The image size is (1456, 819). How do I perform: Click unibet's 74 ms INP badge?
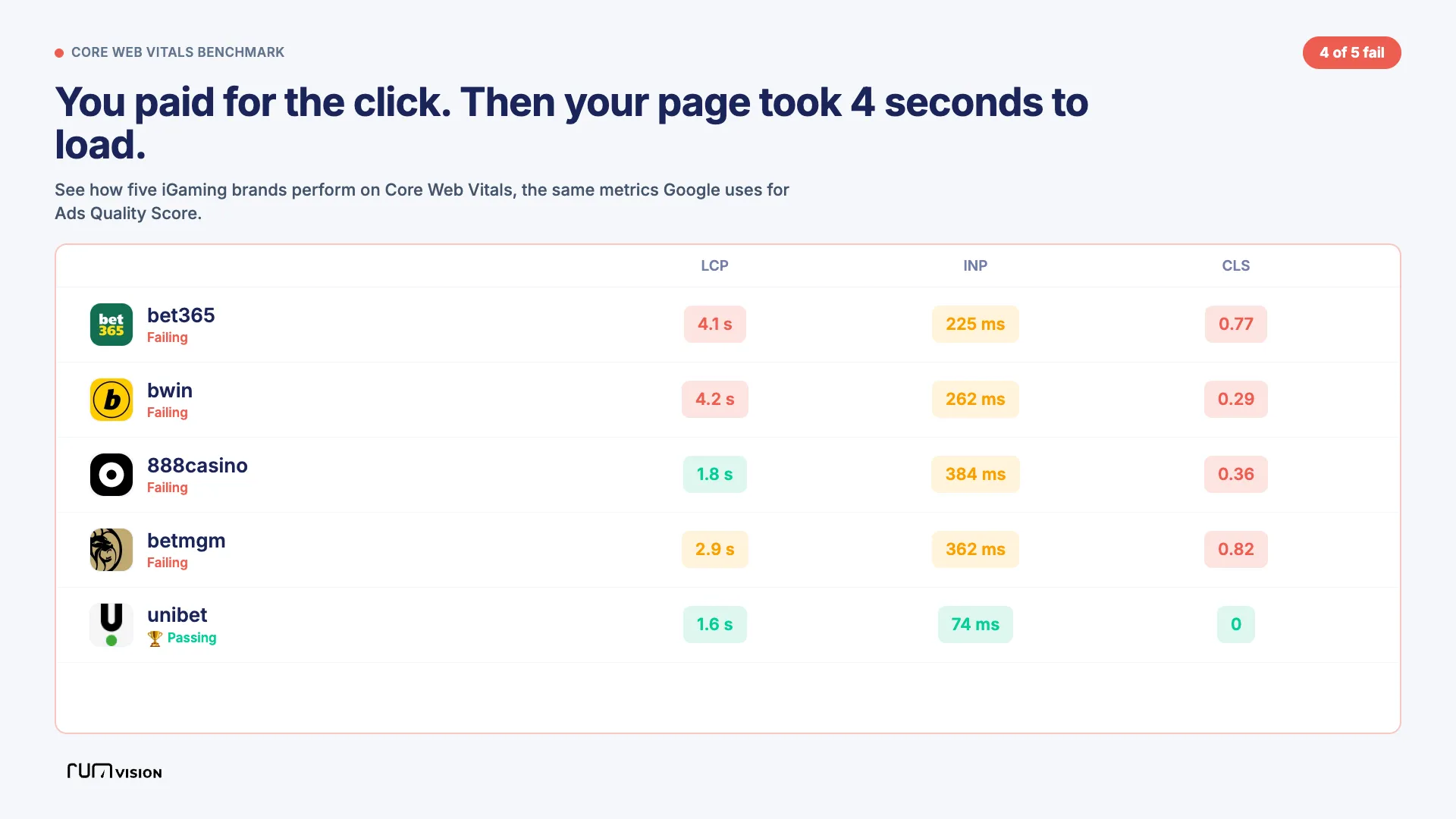[975, 624]
